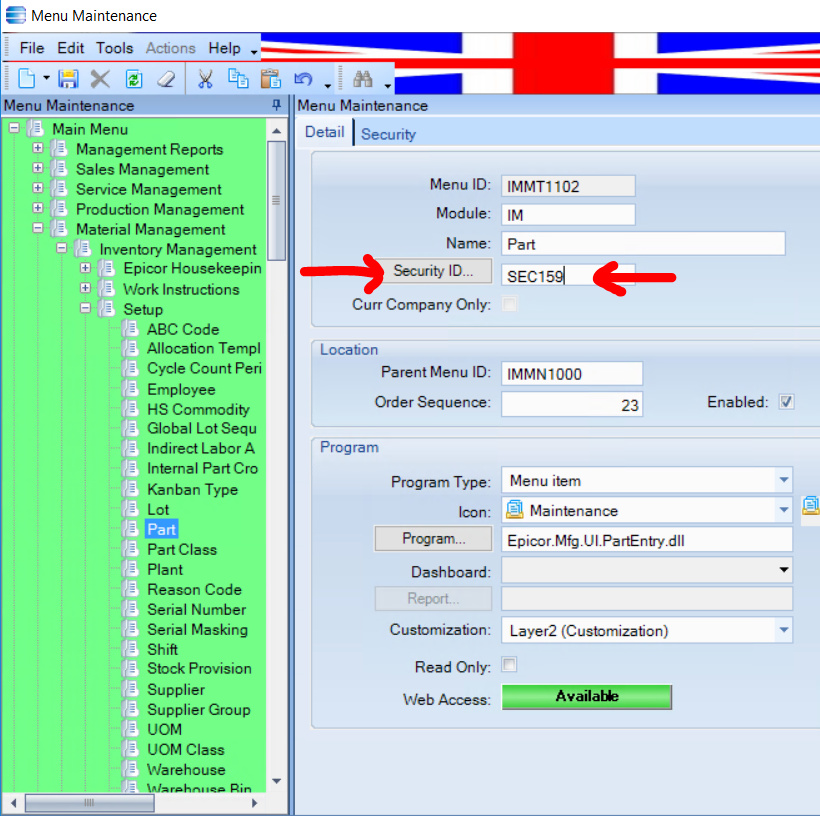Click the tree scroll down arrow
The image size is (820, 816).
[277, 781]
